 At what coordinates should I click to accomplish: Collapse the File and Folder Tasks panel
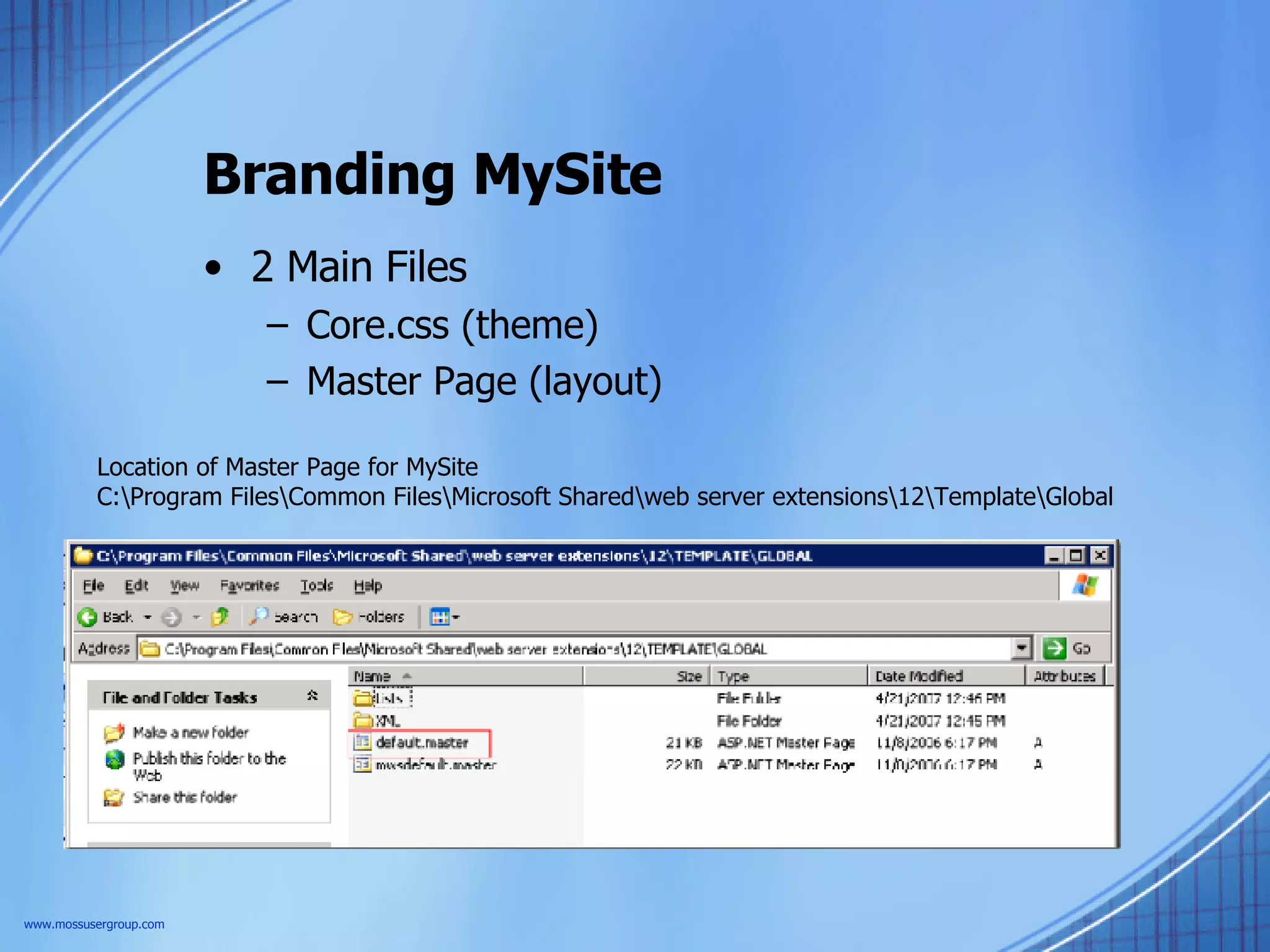click(313, 696)
